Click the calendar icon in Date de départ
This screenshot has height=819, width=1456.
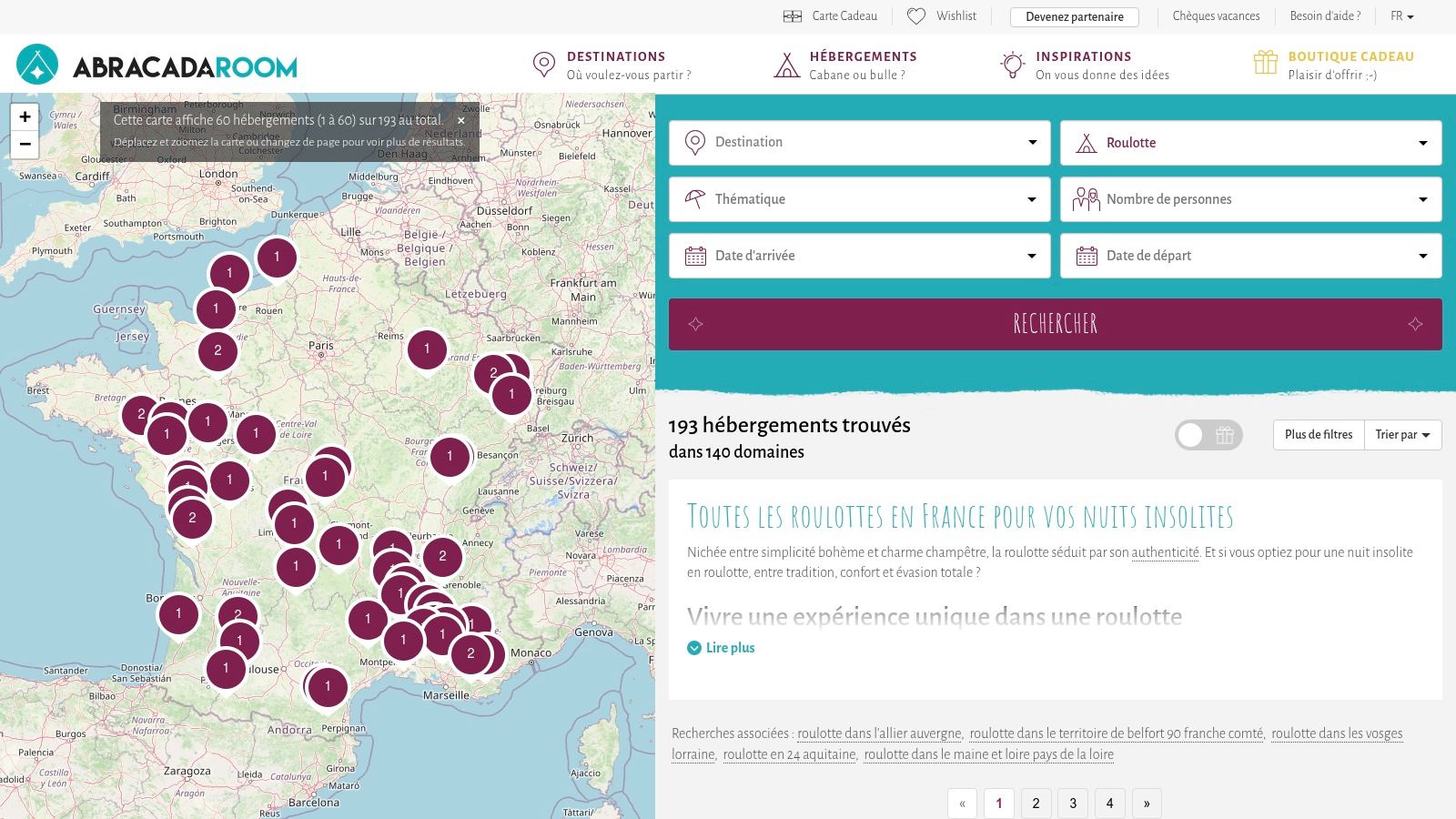[1087, 256]
